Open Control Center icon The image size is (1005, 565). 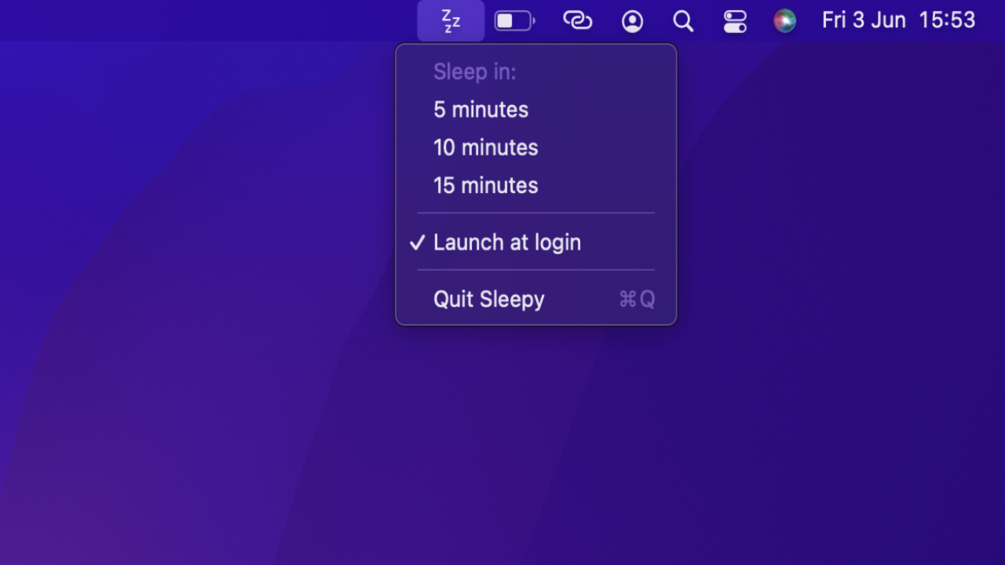735,21
